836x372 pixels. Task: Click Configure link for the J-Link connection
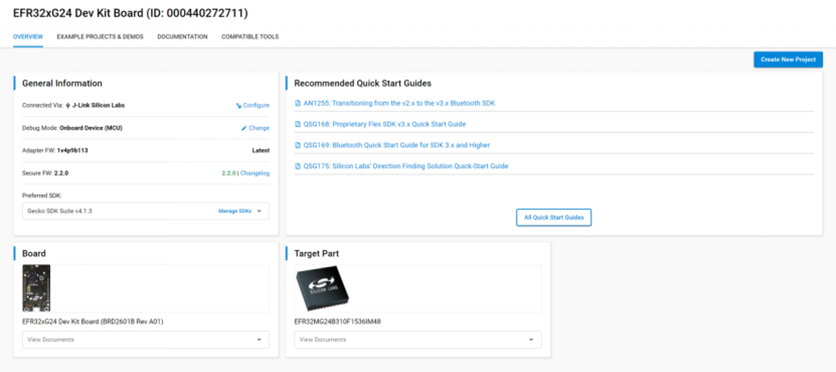coord(256,106)
